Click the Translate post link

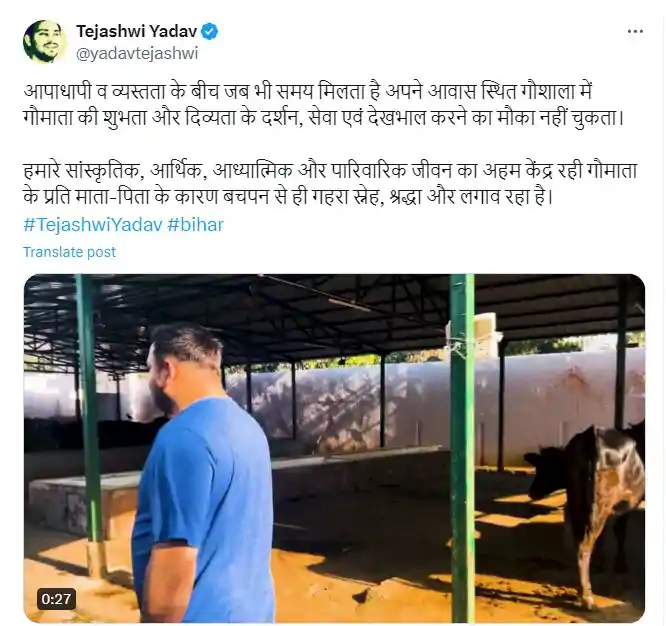[70, 252]
